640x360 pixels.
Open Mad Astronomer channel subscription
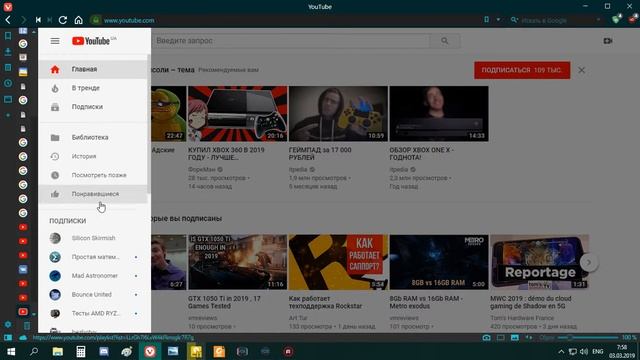pos(93,276)
